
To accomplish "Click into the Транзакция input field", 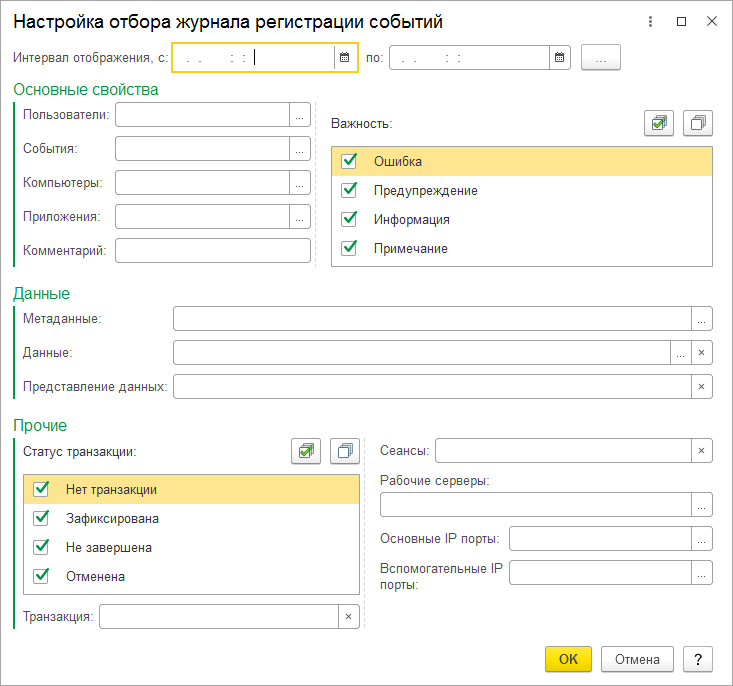I will click(219, 617).
